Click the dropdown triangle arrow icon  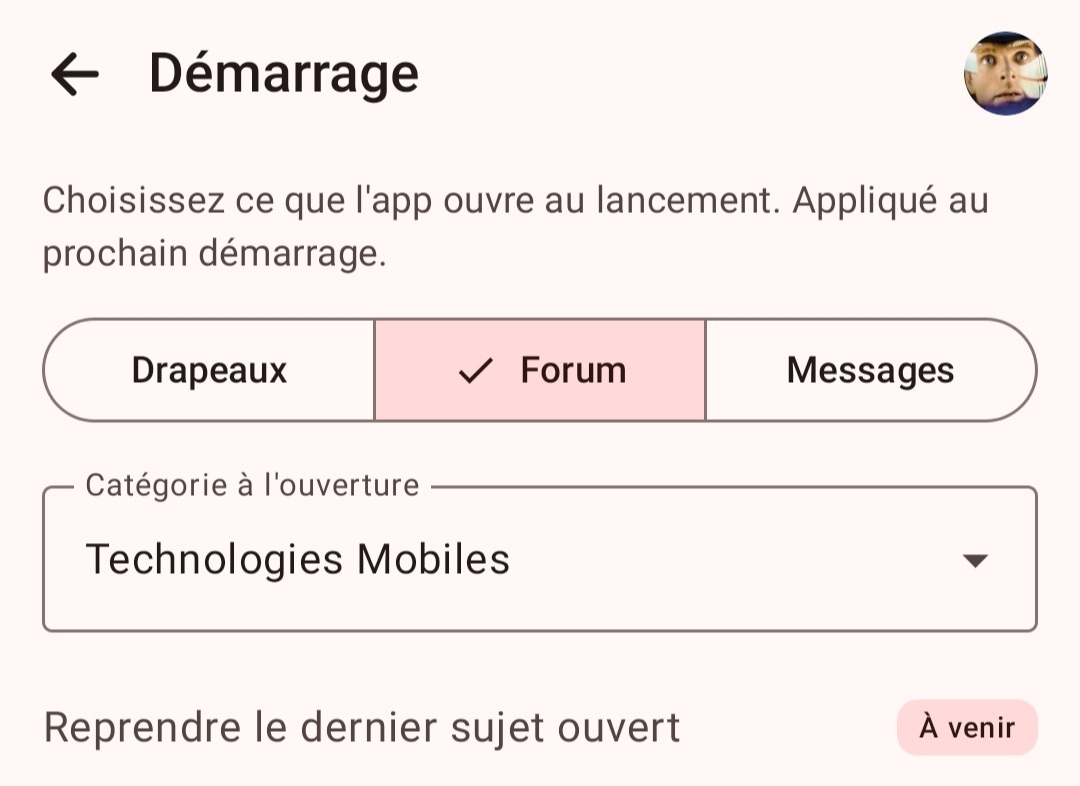(975, 560)
